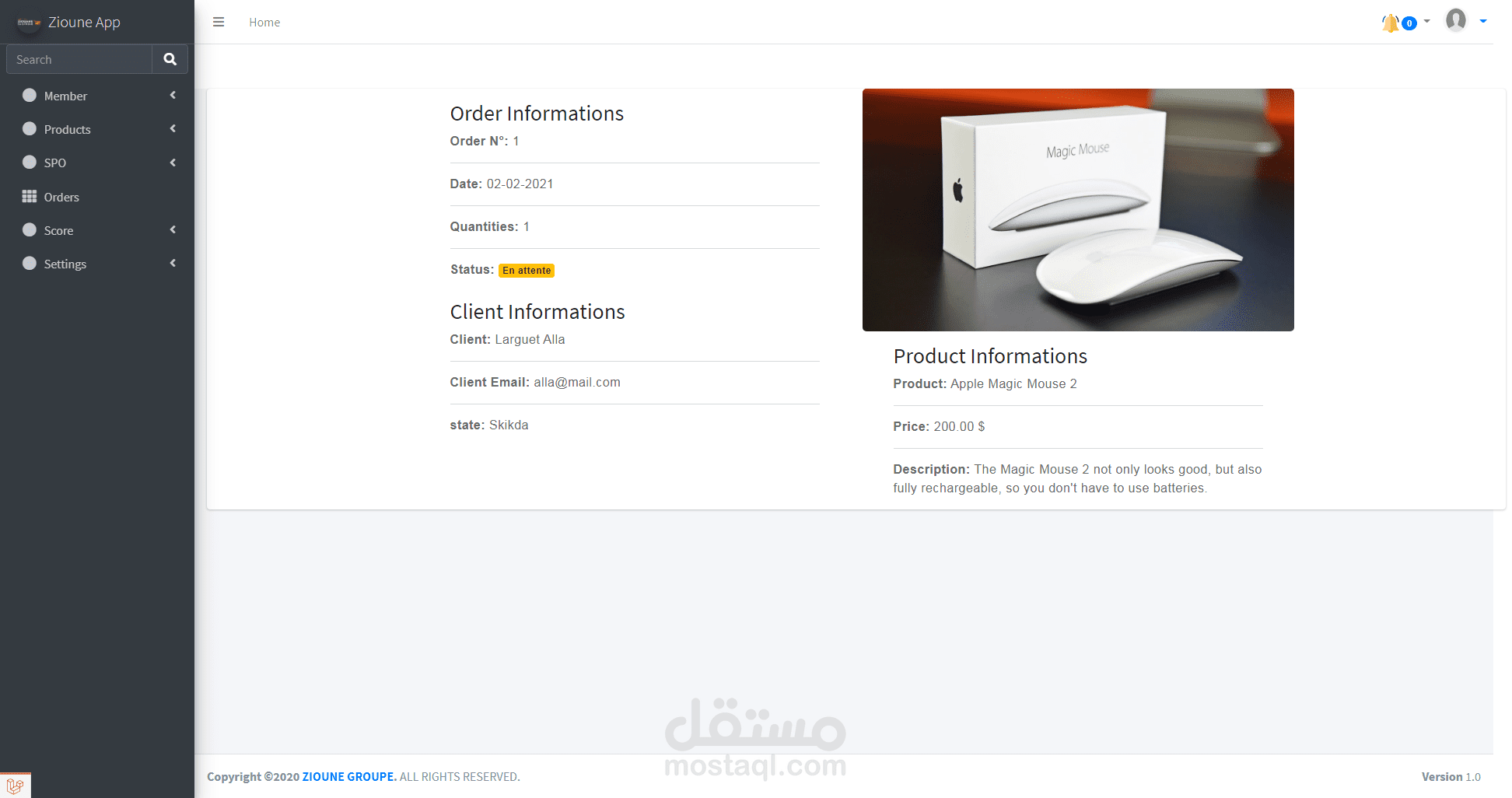Open the notification dropdown caret
This screenshot has height=798, width=1512.
1426,21
